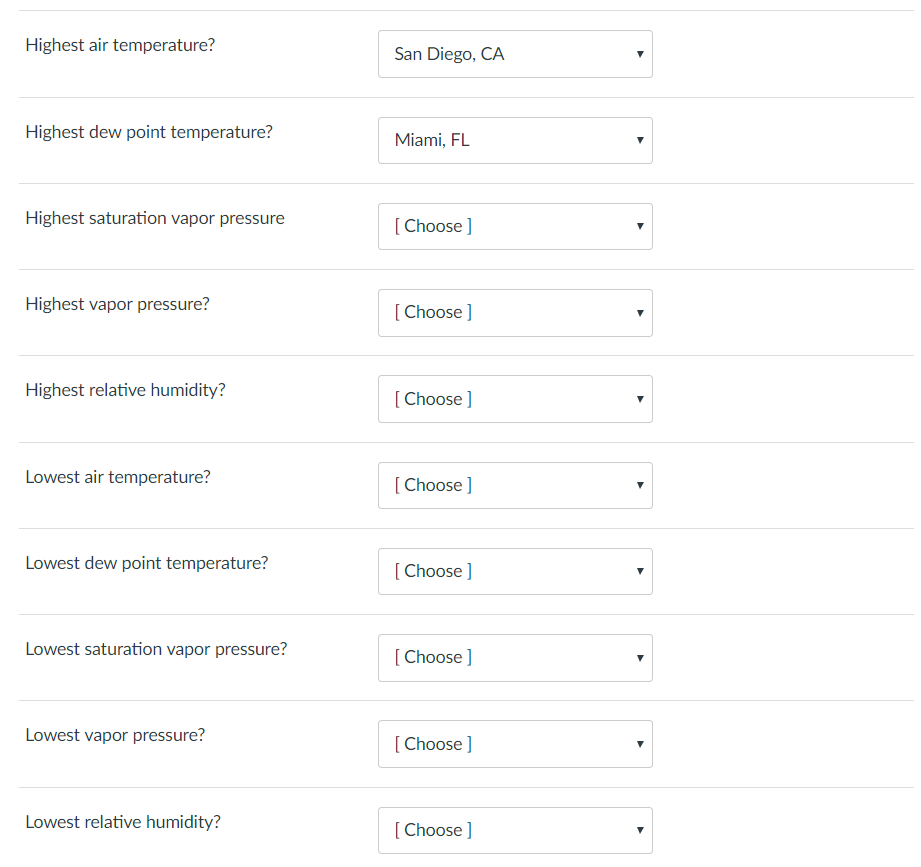Open the Highest air temperature dropdown
Image resolution: width=921 pixels, height=867 pixels.
tap(514, 54)
